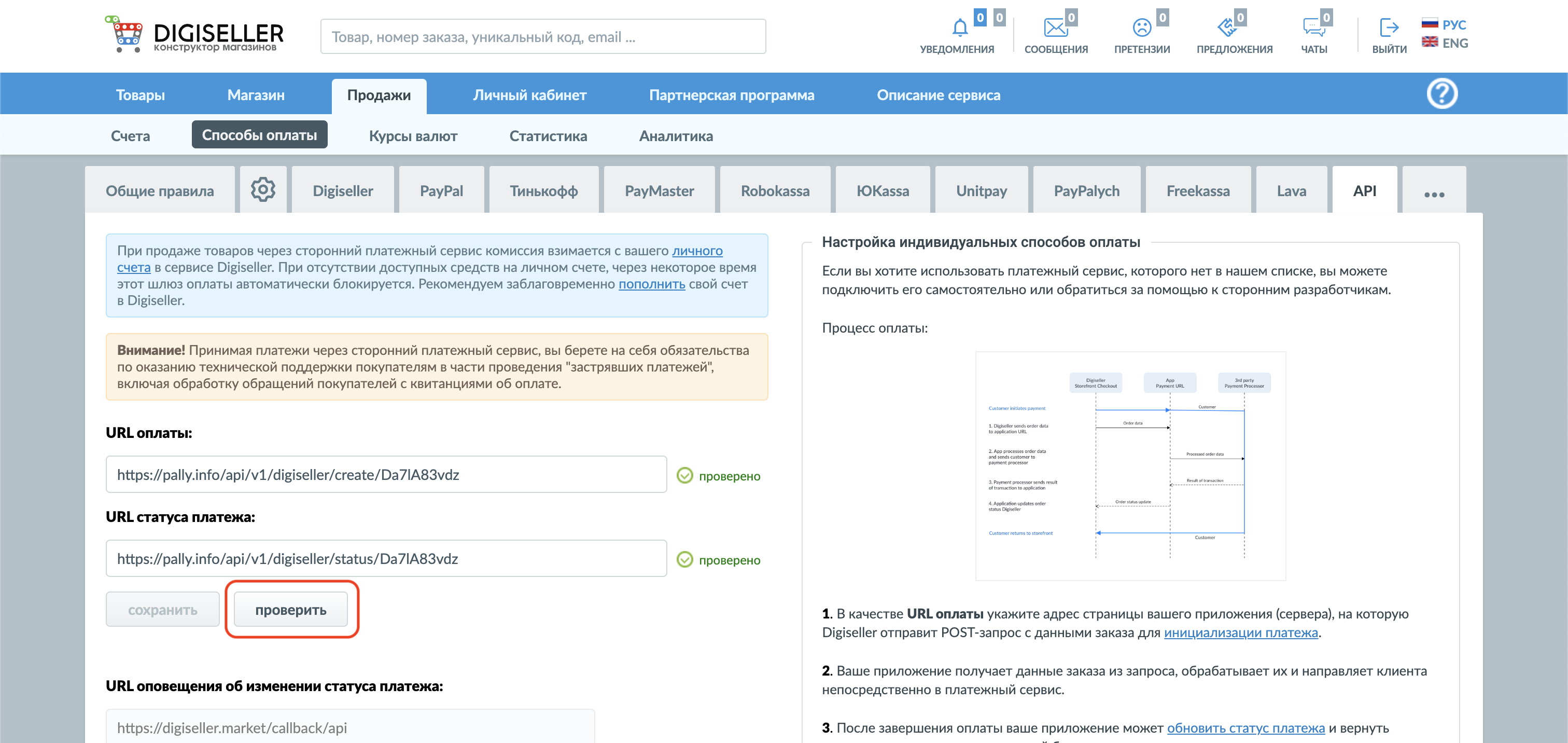
Task: Open Общие правила tab
Action: coord(160,190)
